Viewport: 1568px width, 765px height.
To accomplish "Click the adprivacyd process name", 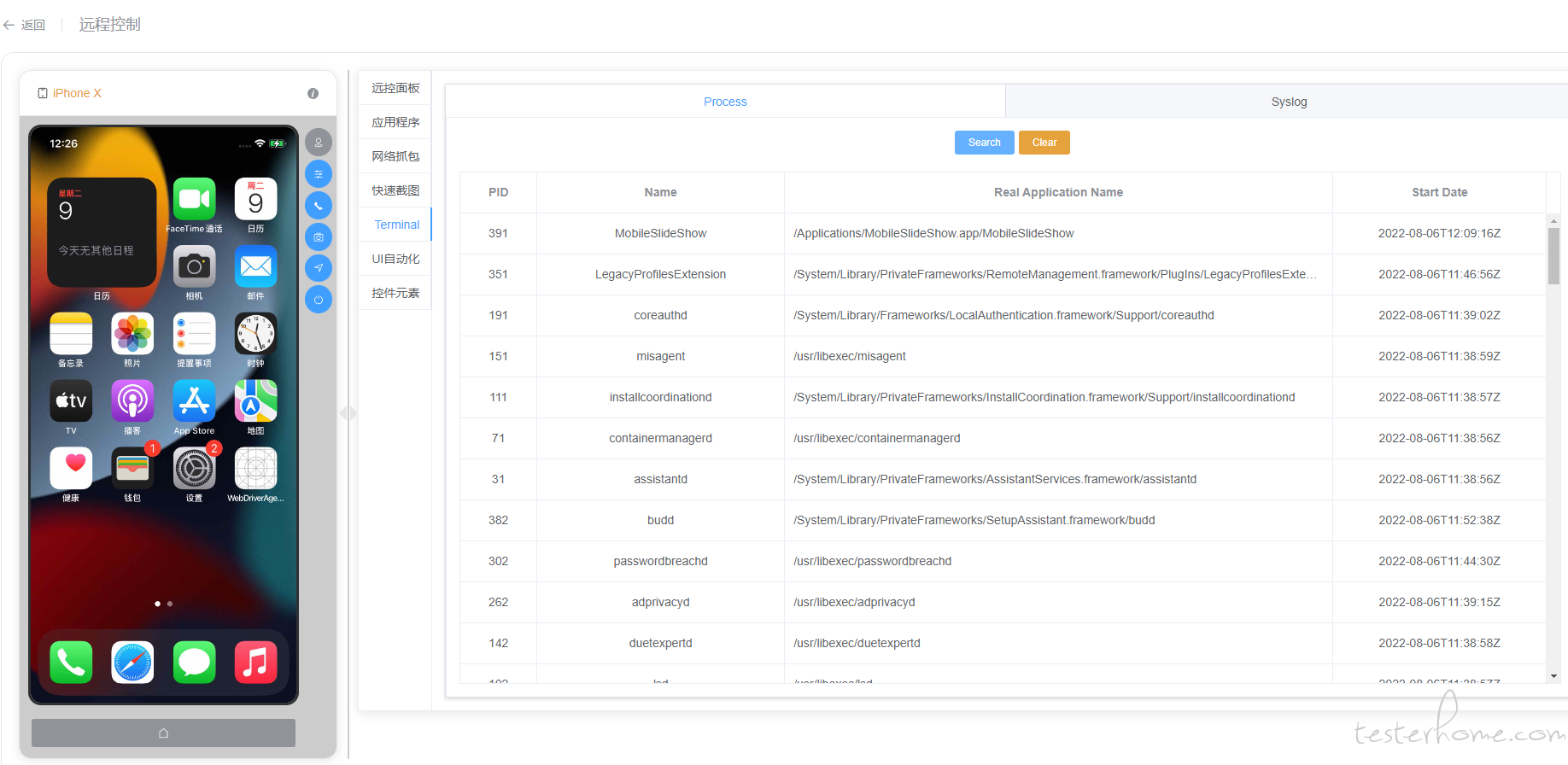I will [x=660, y=602].
